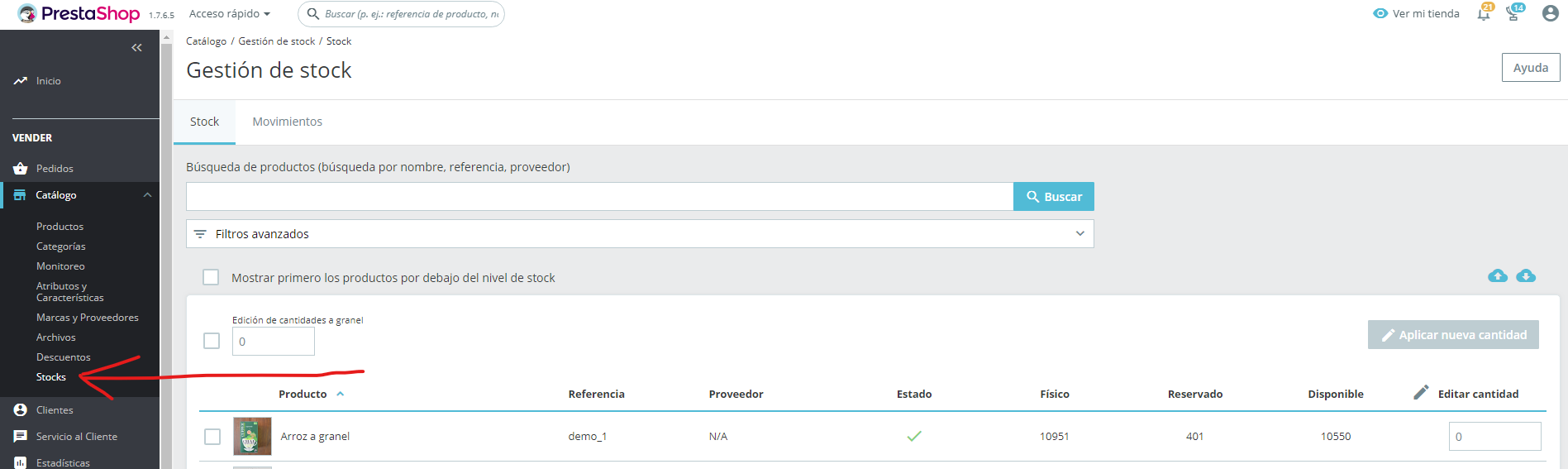This screenshot has width=1568, height=469.
Task: Click the cloud download export icon
Action: 1526,276
